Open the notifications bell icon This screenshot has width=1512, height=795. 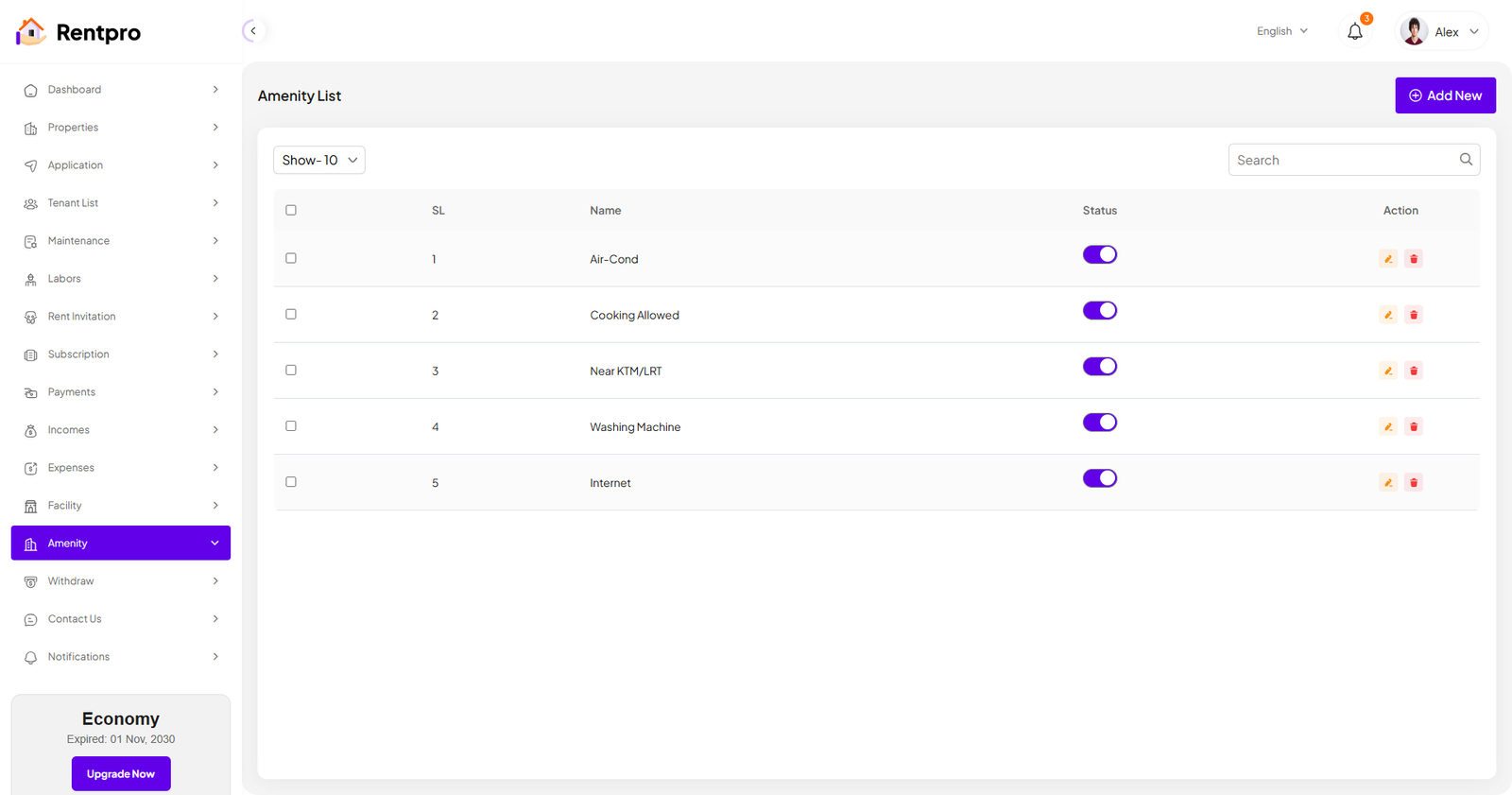[x=1355, y=32]
